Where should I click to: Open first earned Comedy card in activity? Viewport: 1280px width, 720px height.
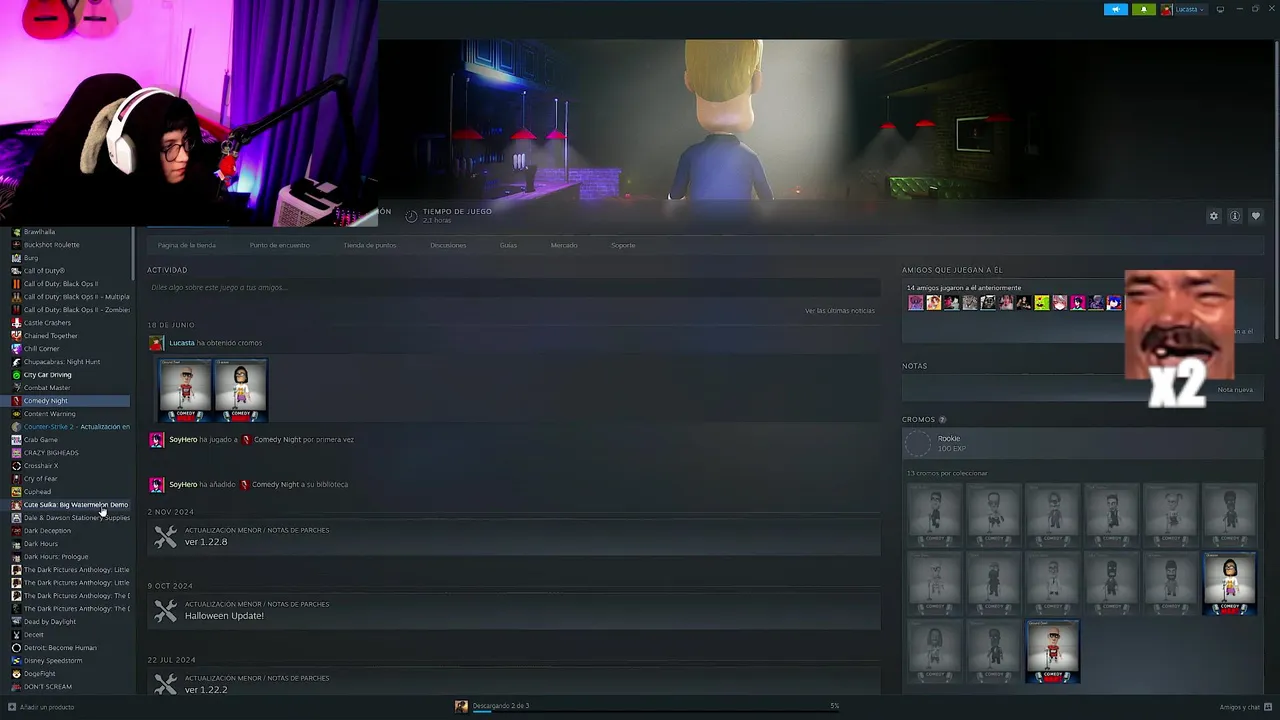coord(185,389)
